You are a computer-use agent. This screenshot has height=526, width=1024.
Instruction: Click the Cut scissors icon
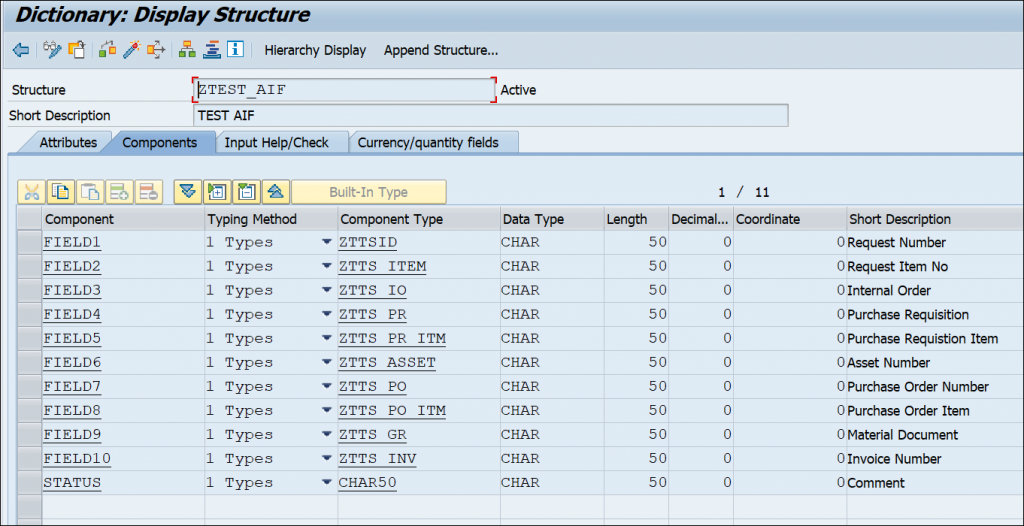(31, 191)
